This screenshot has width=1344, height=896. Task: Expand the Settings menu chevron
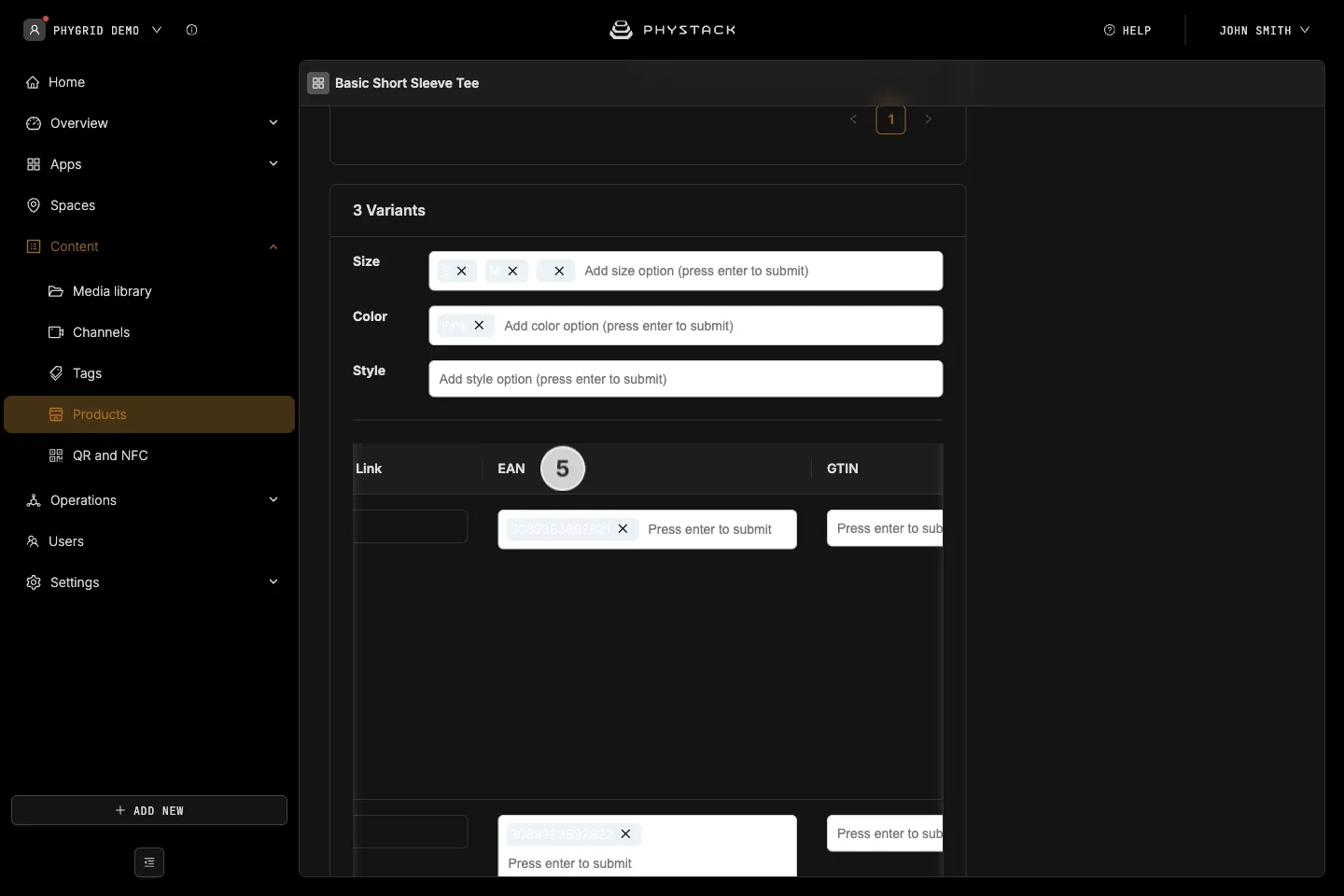click(x=273, y=581)
